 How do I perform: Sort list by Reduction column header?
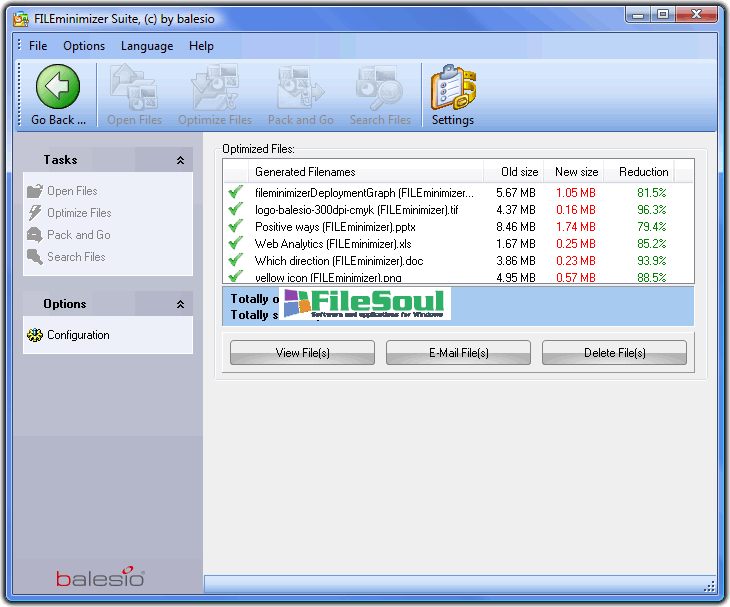point(643,172)
